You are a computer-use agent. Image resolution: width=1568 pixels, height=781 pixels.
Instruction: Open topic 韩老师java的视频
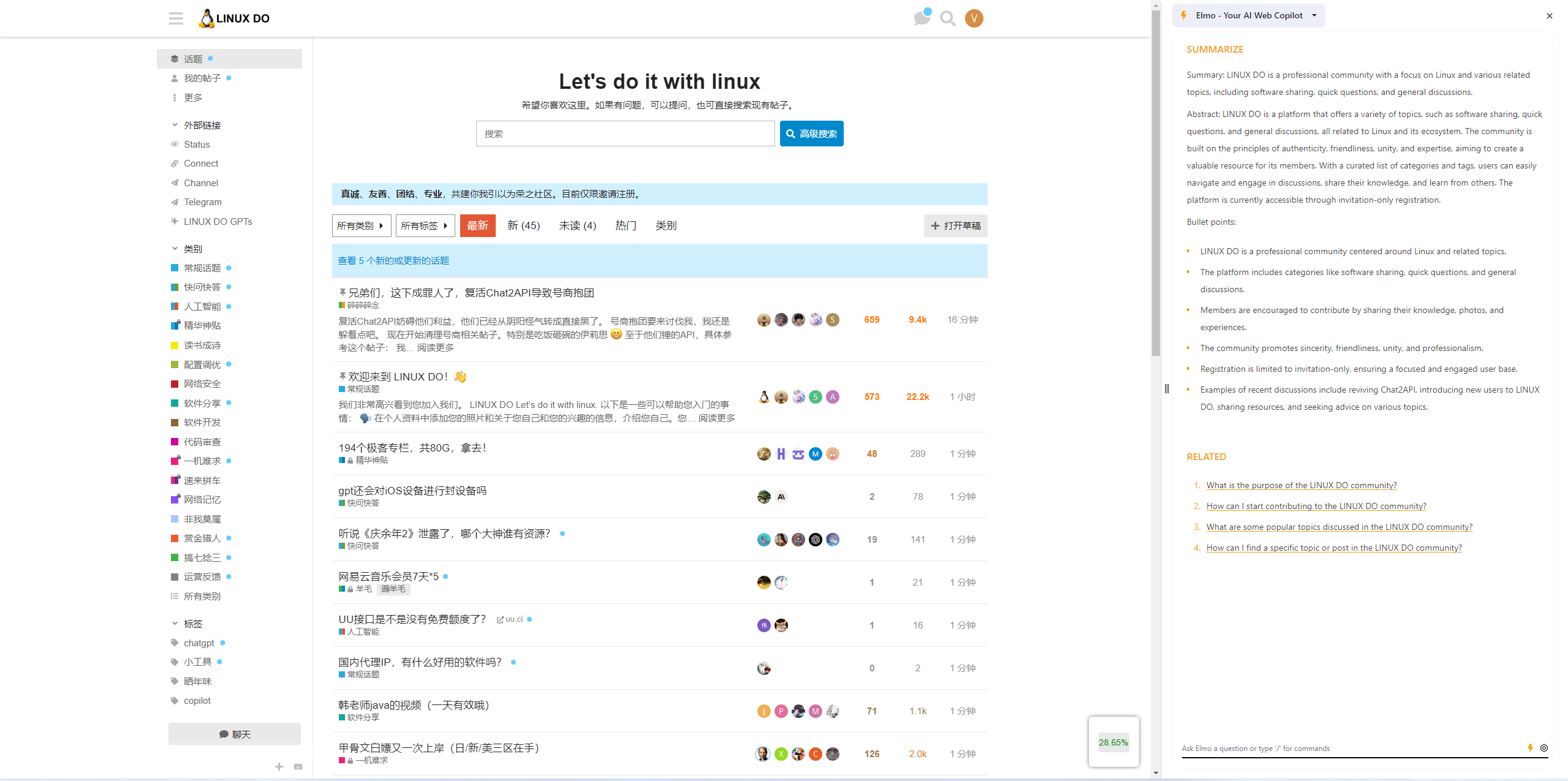point(414,706)
